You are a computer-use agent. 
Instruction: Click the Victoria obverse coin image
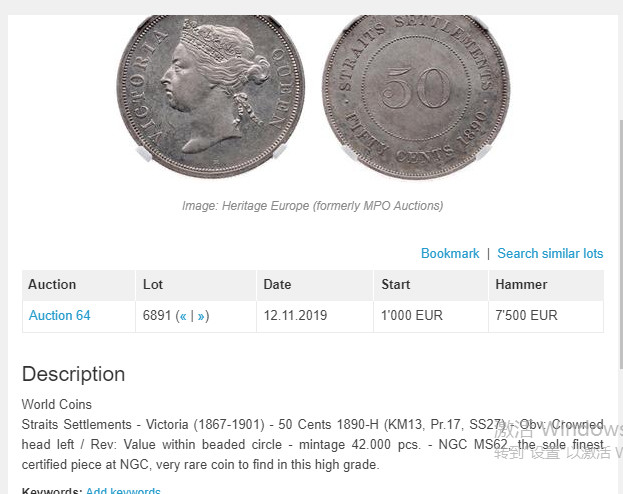pos(211,95)
